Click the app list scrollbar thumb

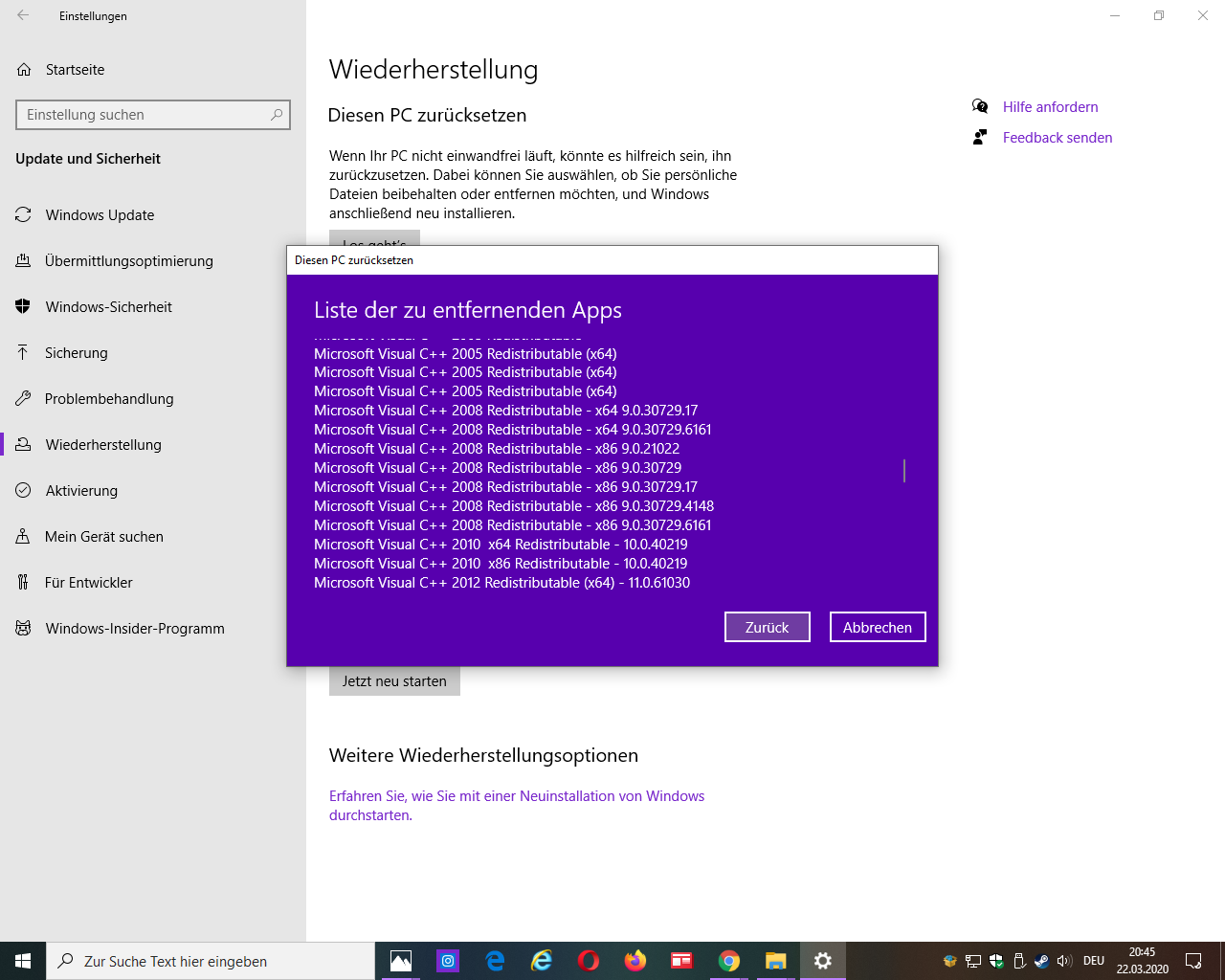[x=904, y=471]
